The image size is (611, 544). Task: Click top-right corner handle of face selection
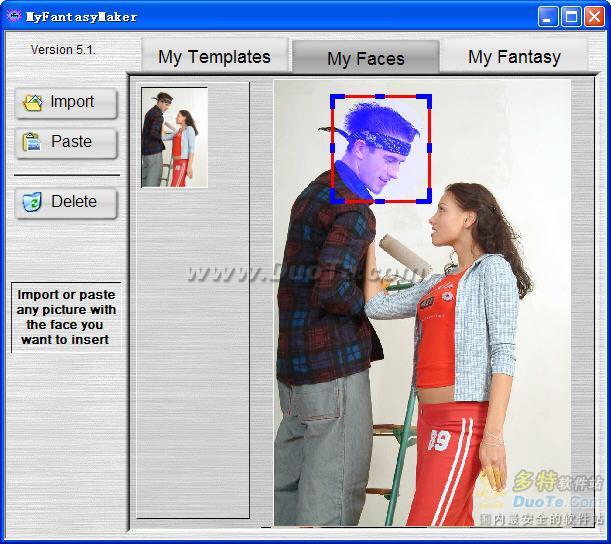pos(427,100)
